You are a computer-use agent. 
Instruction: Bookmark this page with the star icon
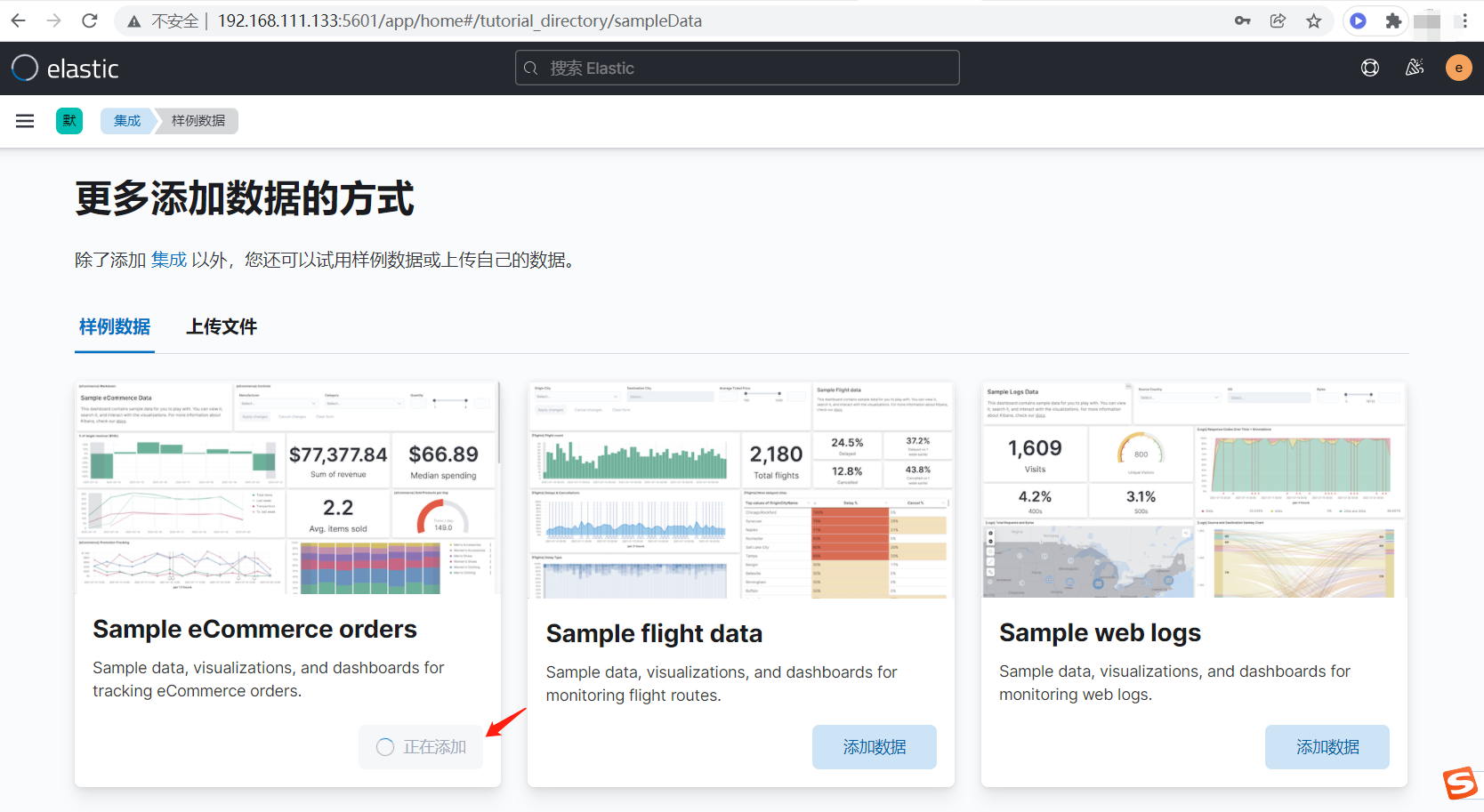(x=1314, y=20)
